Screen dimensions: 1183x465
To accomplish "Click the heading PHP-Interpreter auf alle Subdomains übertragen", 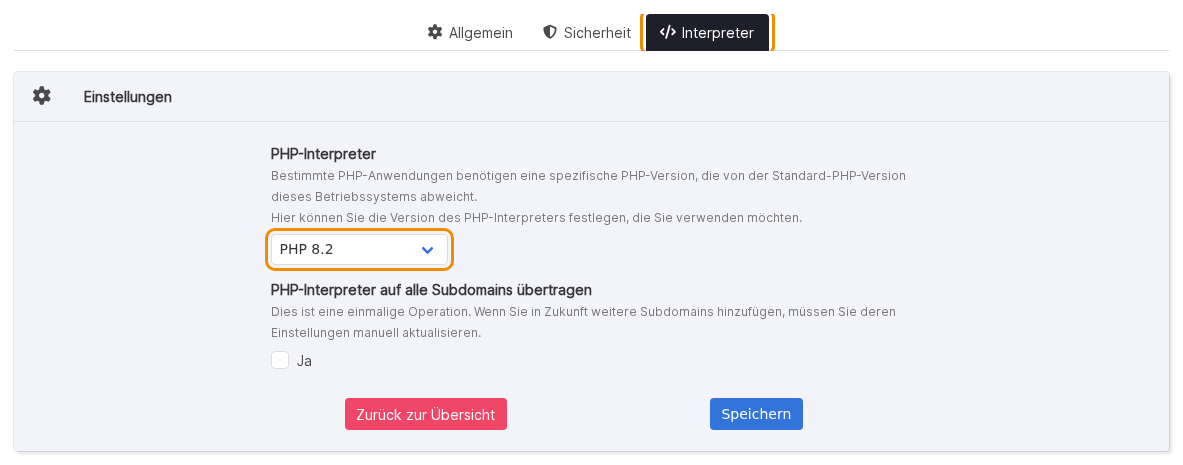I will [431, 290].
